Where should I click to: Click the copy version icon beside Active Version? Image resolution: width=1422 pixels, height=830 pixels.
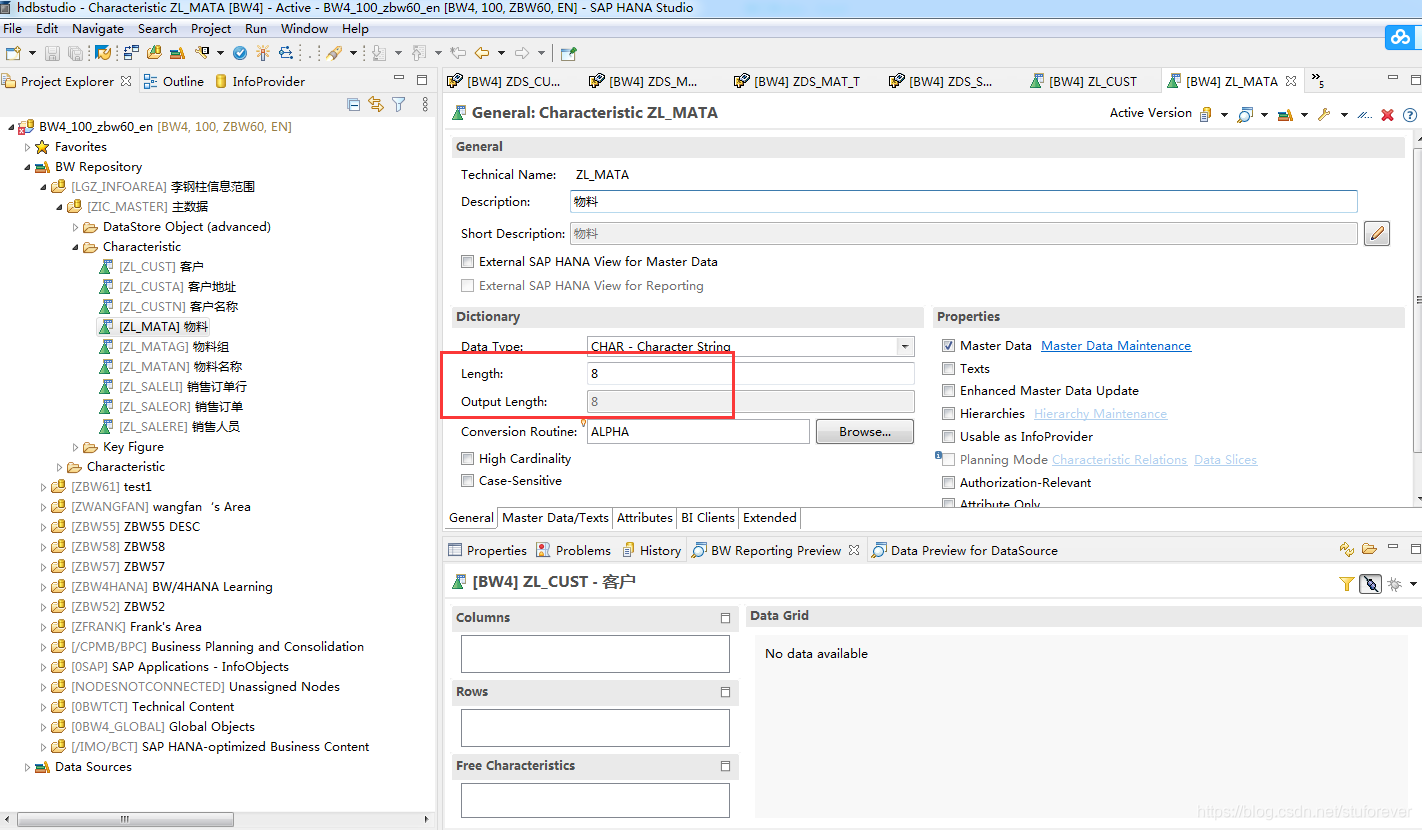click(1207, 115)
